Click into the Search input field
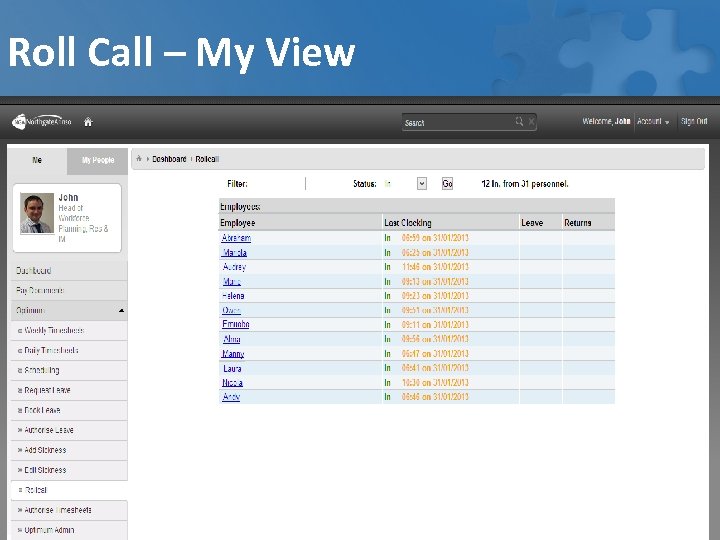Screen dimensions: 720x540 (x=459, y=123)
